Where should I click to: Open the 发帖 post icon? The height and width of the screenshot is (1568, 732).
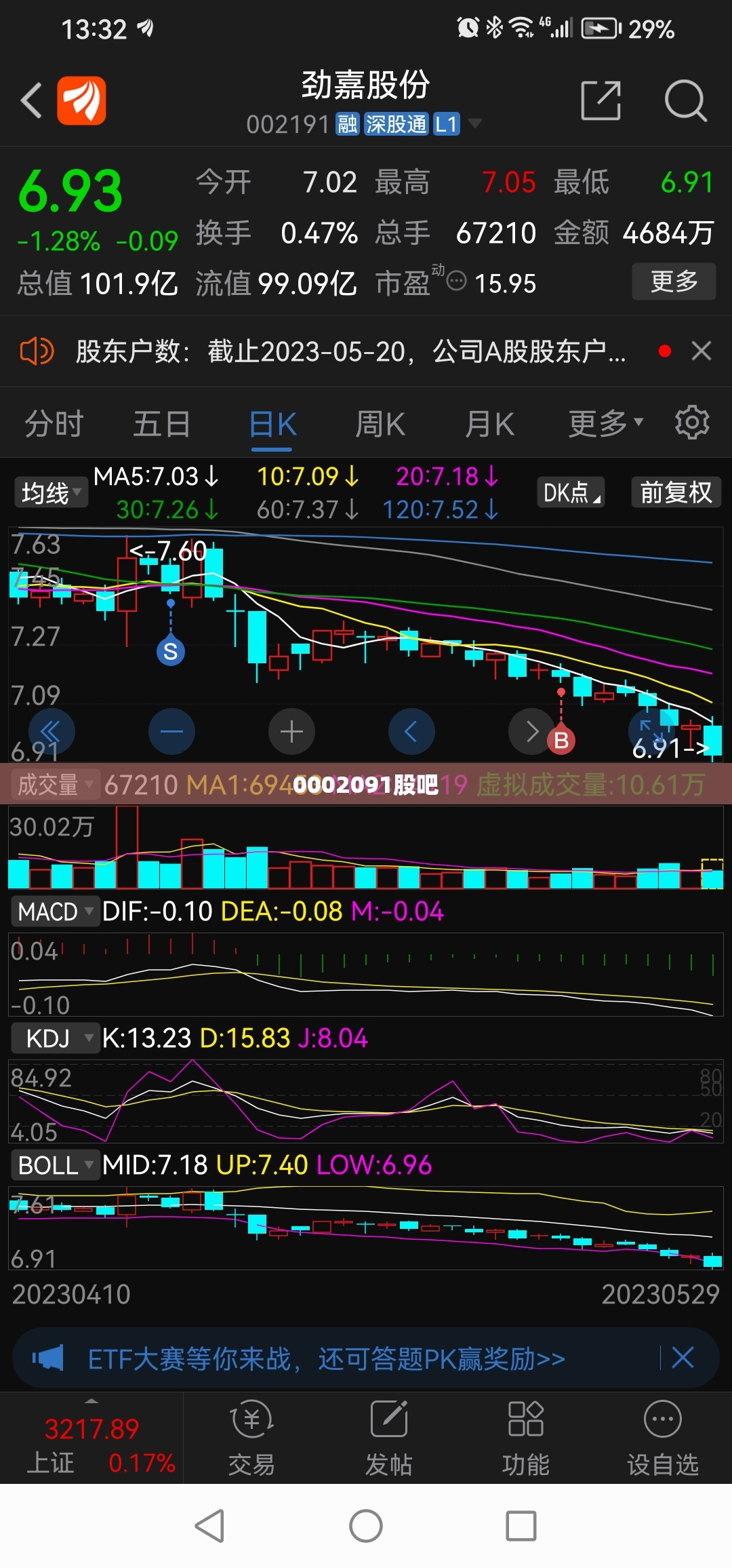point(388,1438)
